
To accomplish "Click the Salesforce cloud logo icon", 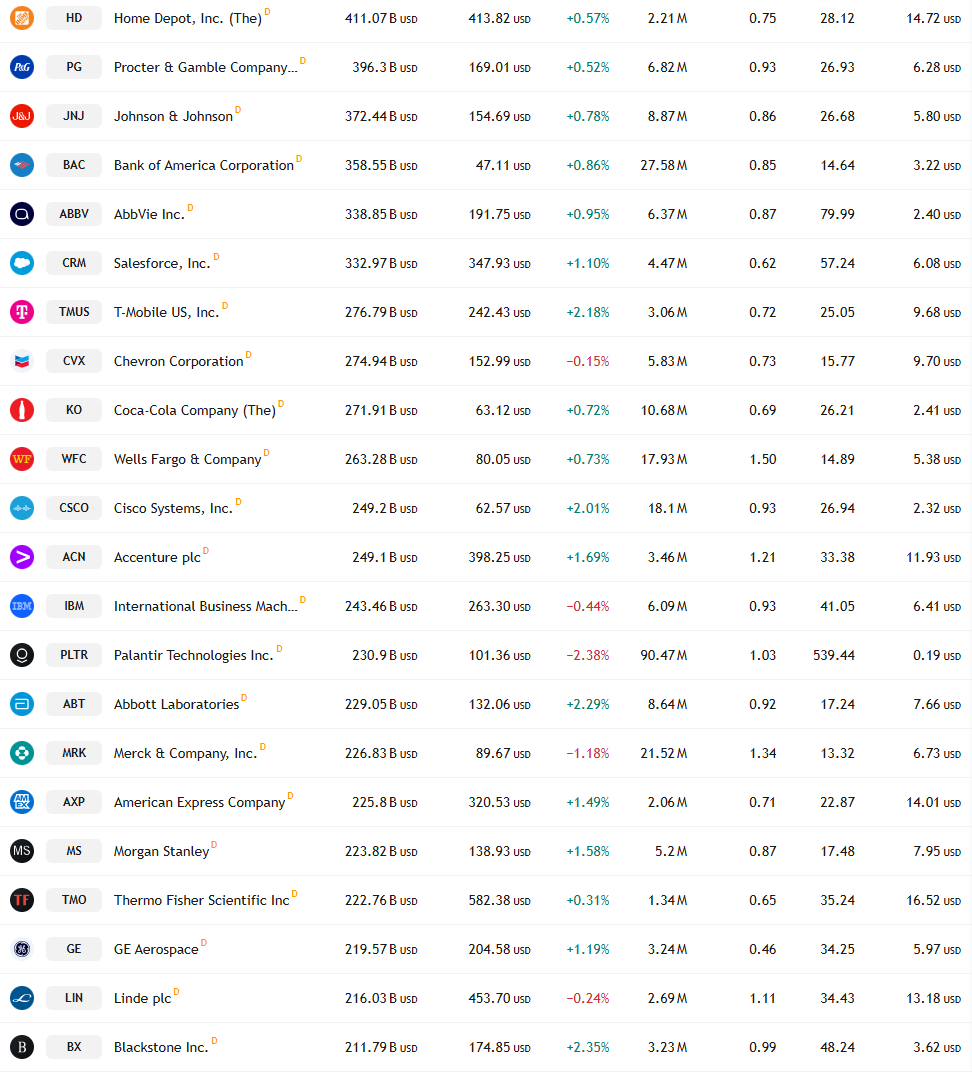I will pos(22,263).
